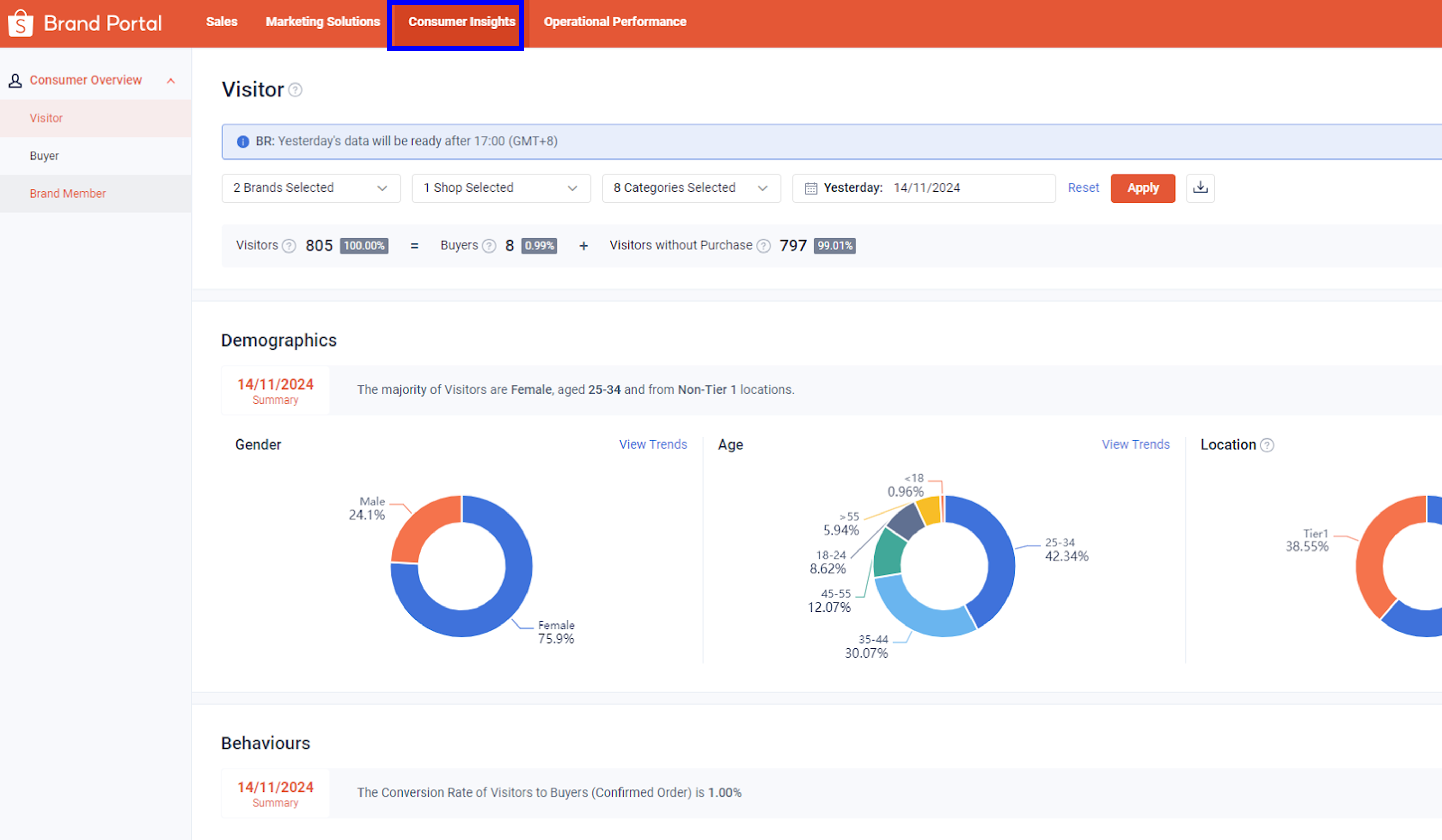Open the Buyers metric help icon

[x=489, y=245]
